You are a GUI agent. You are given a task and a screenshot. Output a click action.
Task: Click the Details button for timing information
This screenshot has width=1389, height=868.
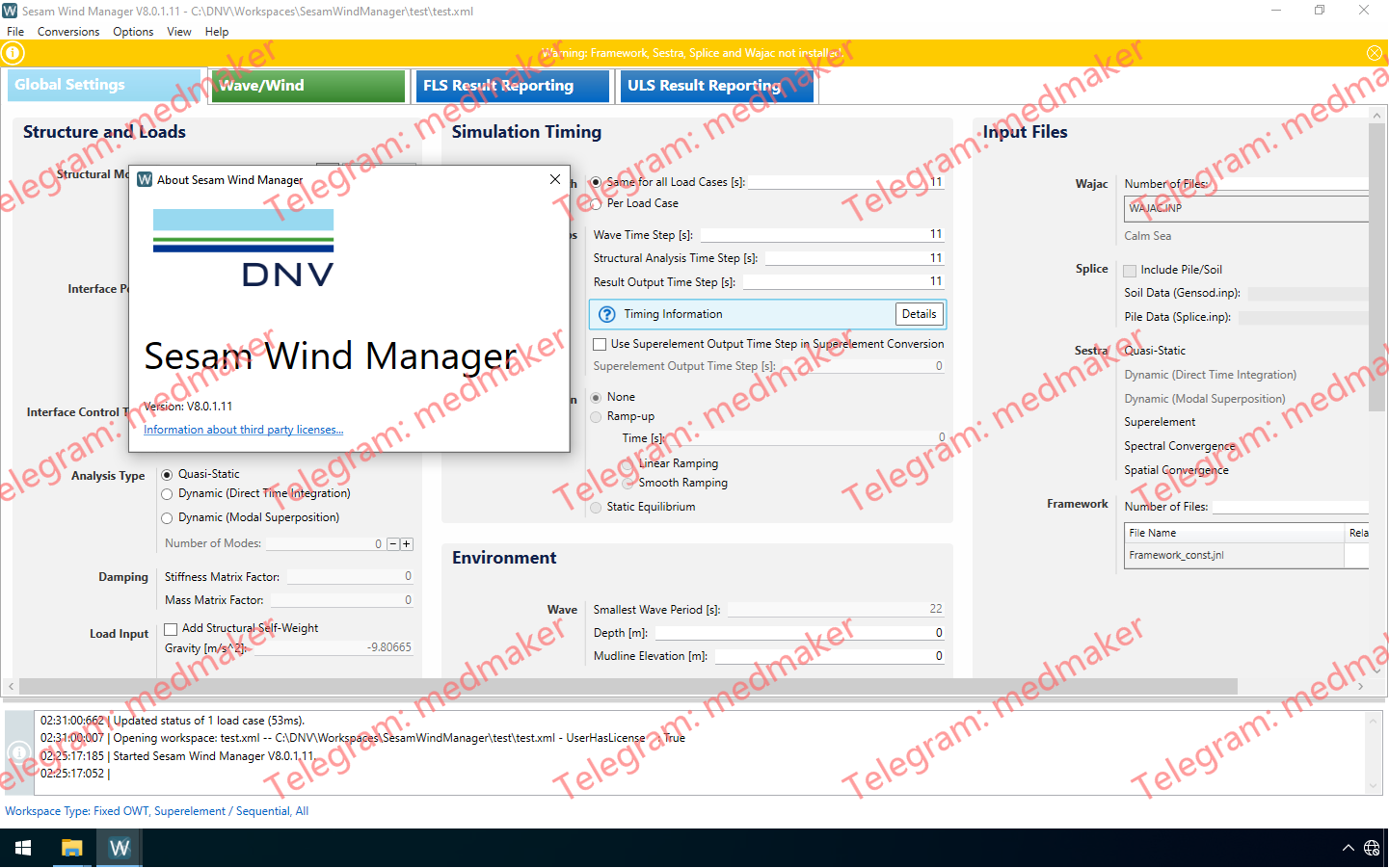(x=919, y=314)
